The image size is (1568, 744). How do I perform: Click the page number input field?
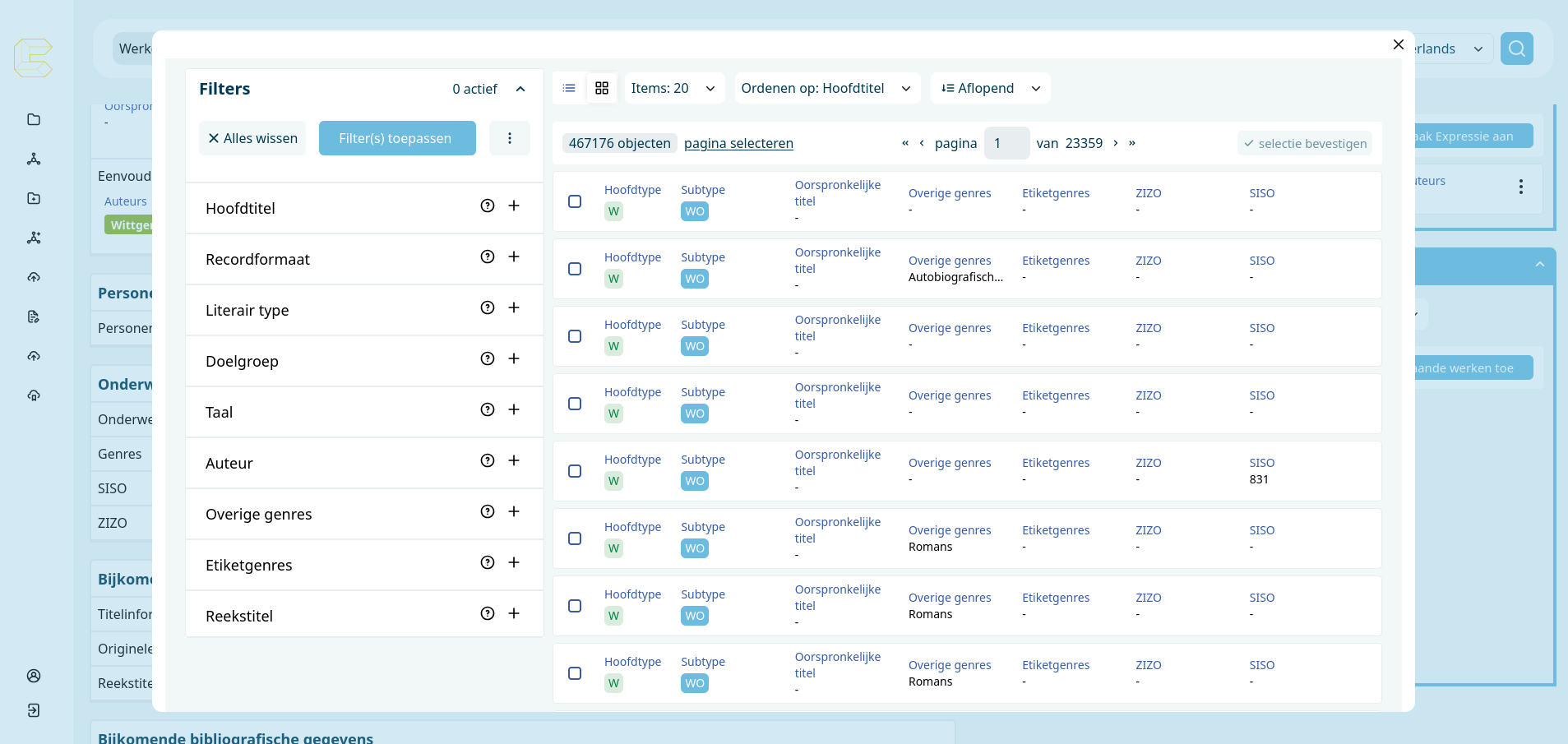click(1006, 143)
